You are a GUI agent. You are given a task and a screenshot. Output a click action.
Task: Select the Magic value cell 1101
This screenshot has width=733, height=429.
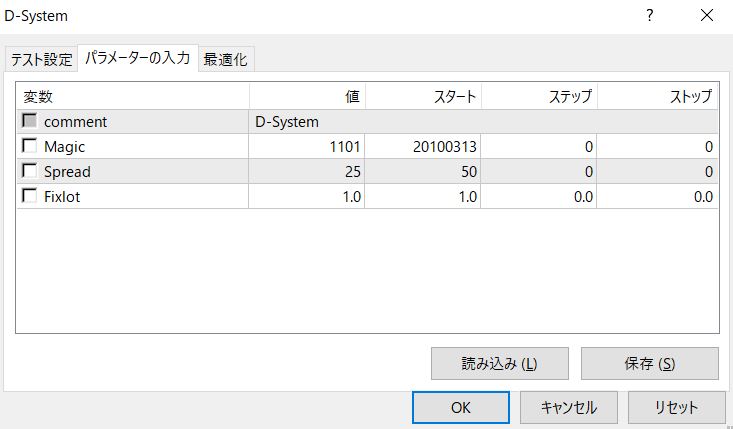tap(307, 147)
